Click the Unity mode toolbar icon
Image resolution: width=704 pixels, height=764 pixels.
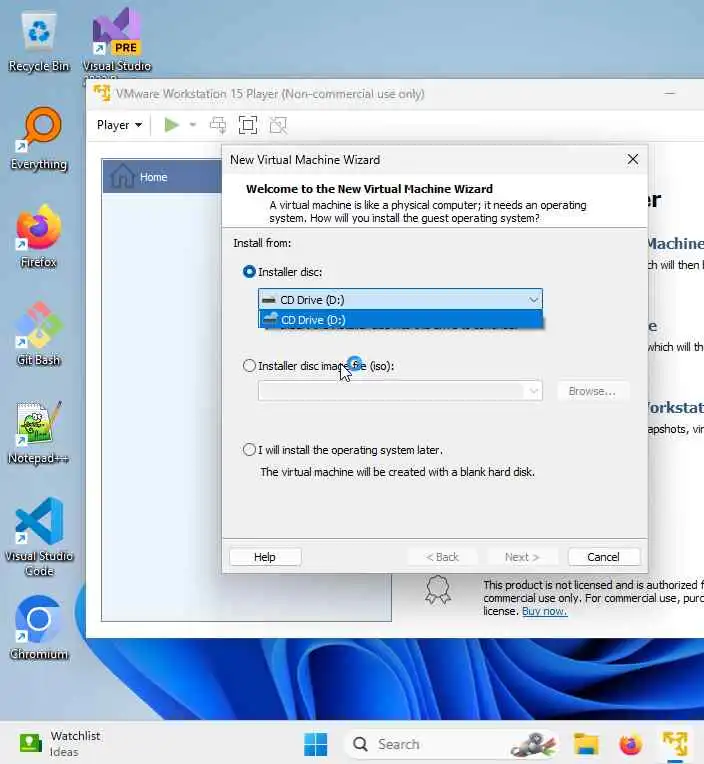tap(278, 125)
